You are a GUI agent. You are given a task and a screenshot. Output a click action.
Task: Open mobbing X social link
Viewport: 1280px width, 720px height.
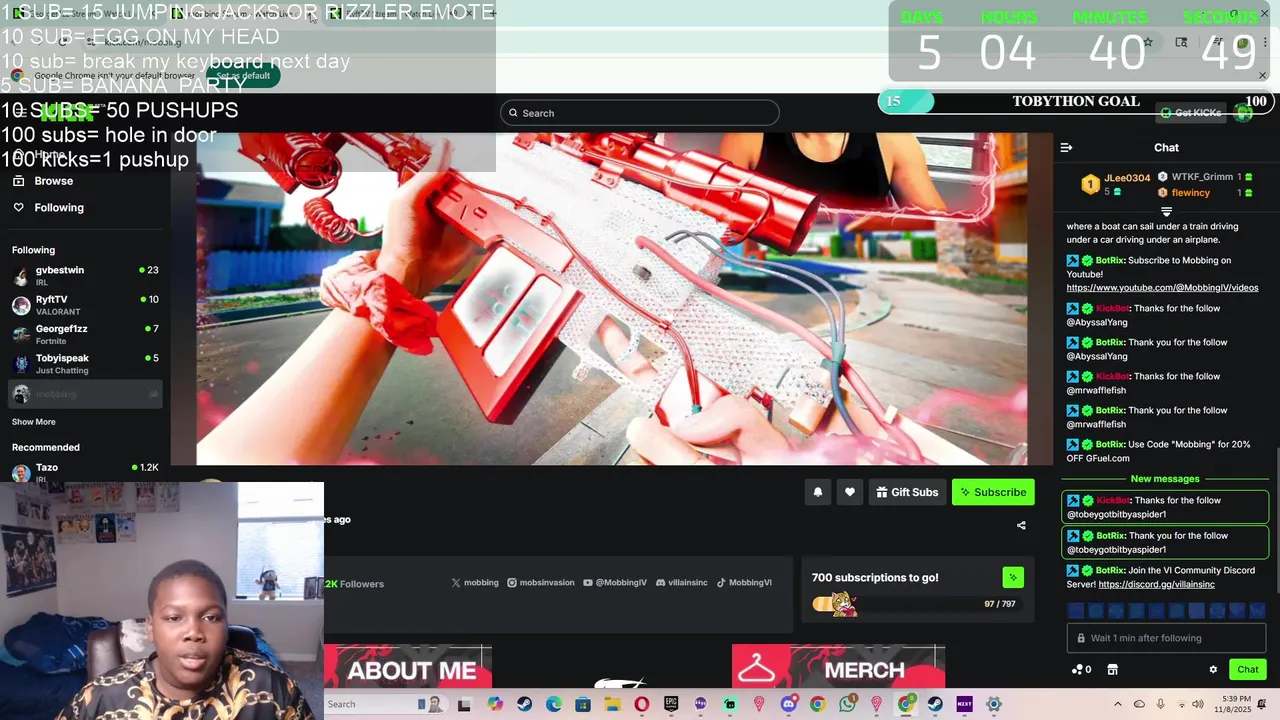coord(475,582)
